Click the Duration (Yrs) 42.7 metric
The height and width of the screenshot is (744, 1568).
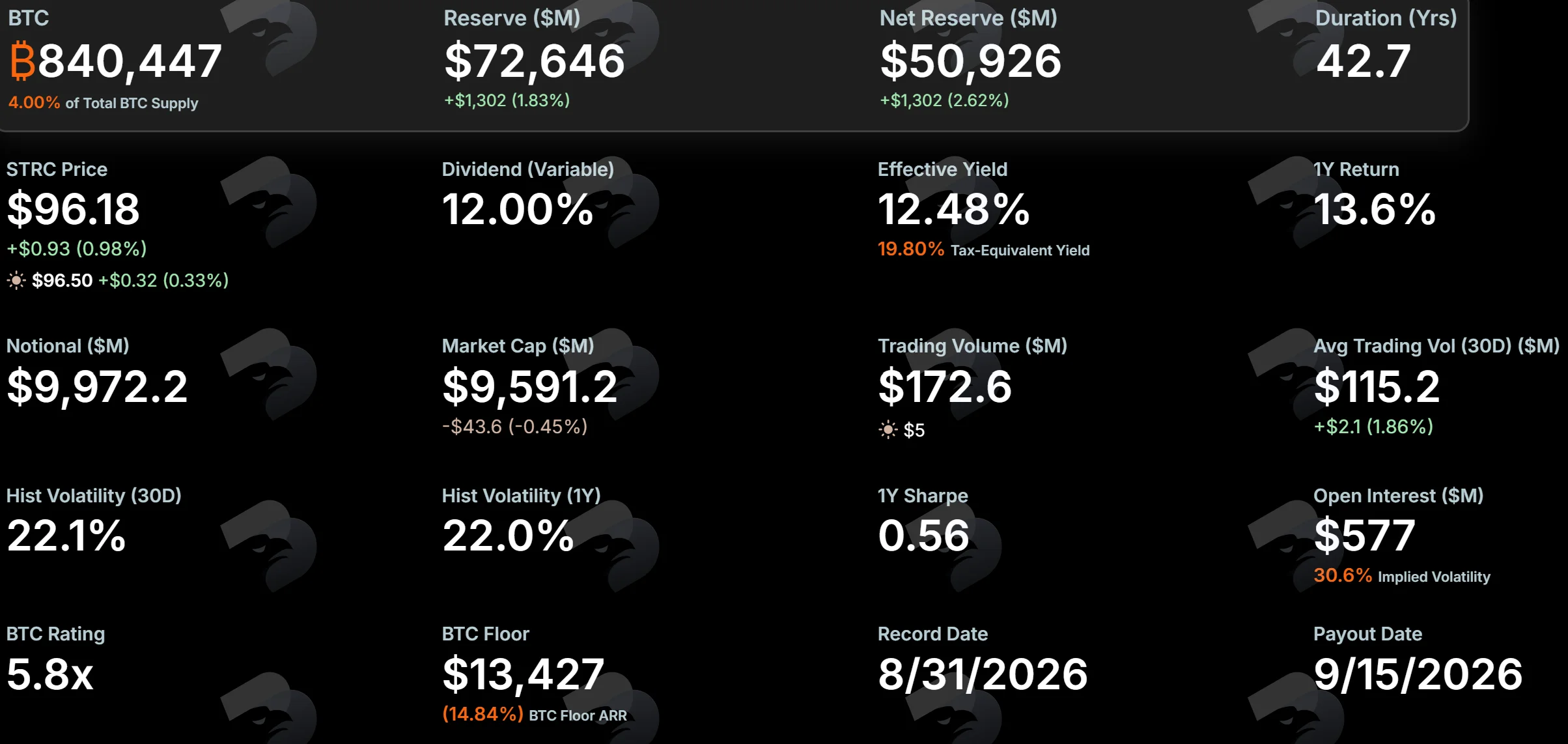[1363, 61]
